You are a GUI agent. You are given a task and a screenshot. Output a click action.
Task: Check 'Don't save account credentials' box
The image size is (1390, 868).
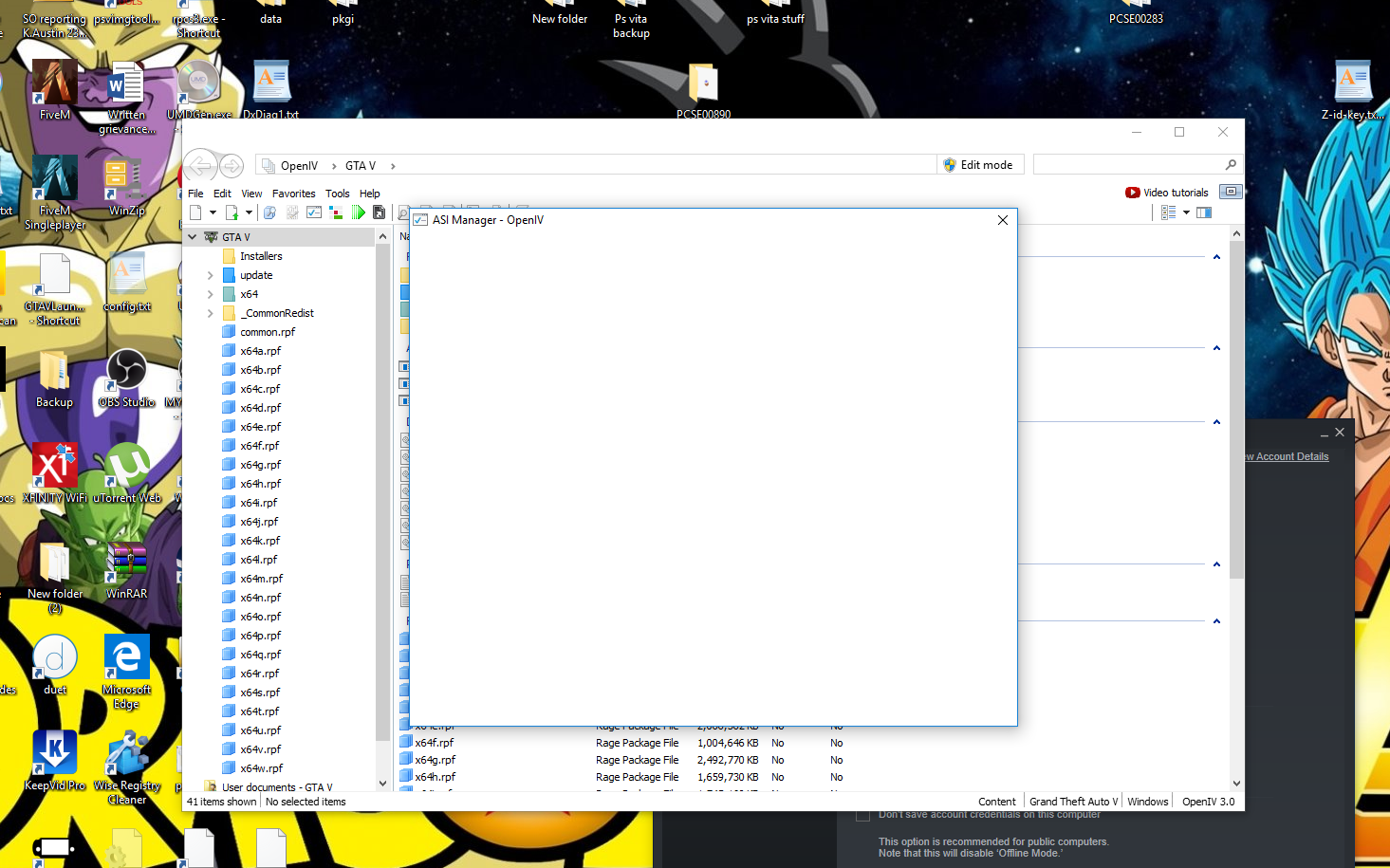coord(862,815)
